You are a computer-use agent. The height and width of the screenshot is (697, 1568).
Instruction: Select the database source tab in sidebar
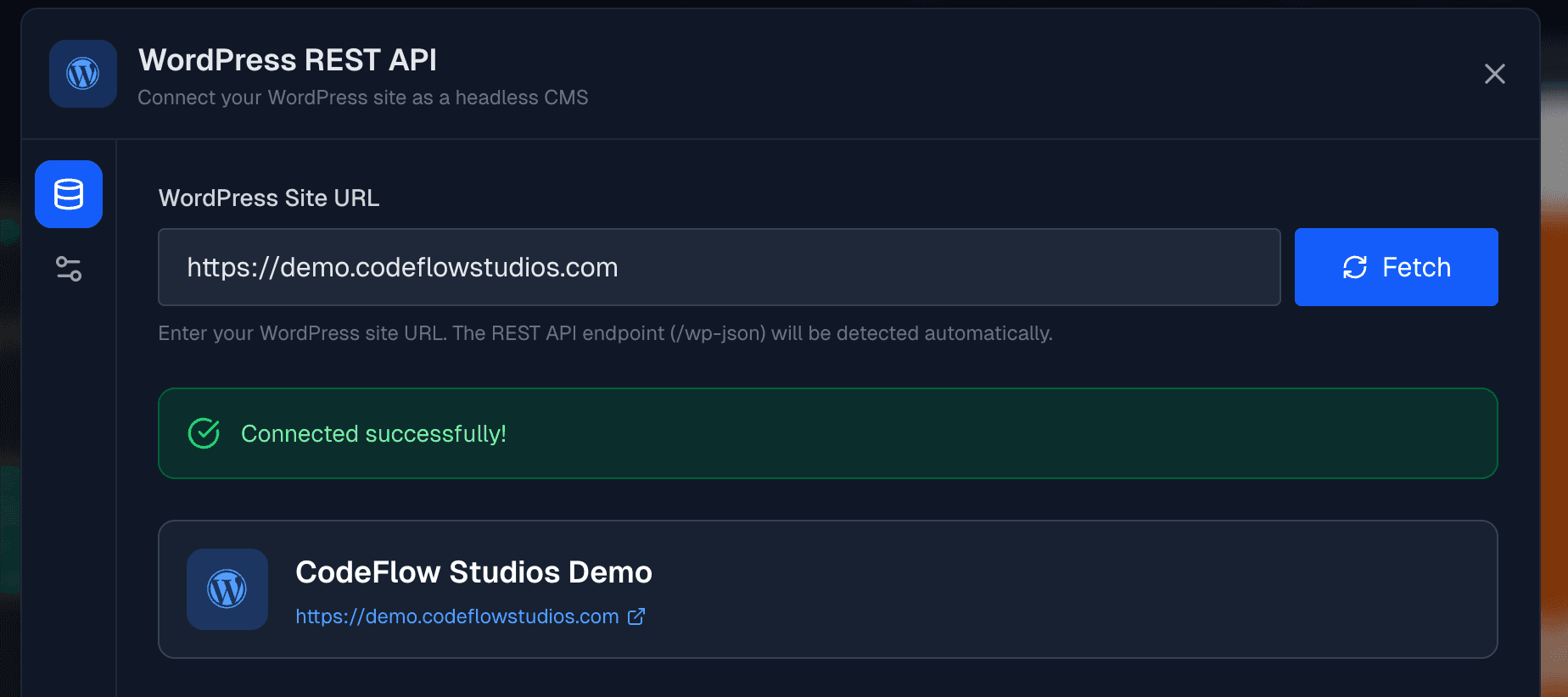tap(69, 194)
